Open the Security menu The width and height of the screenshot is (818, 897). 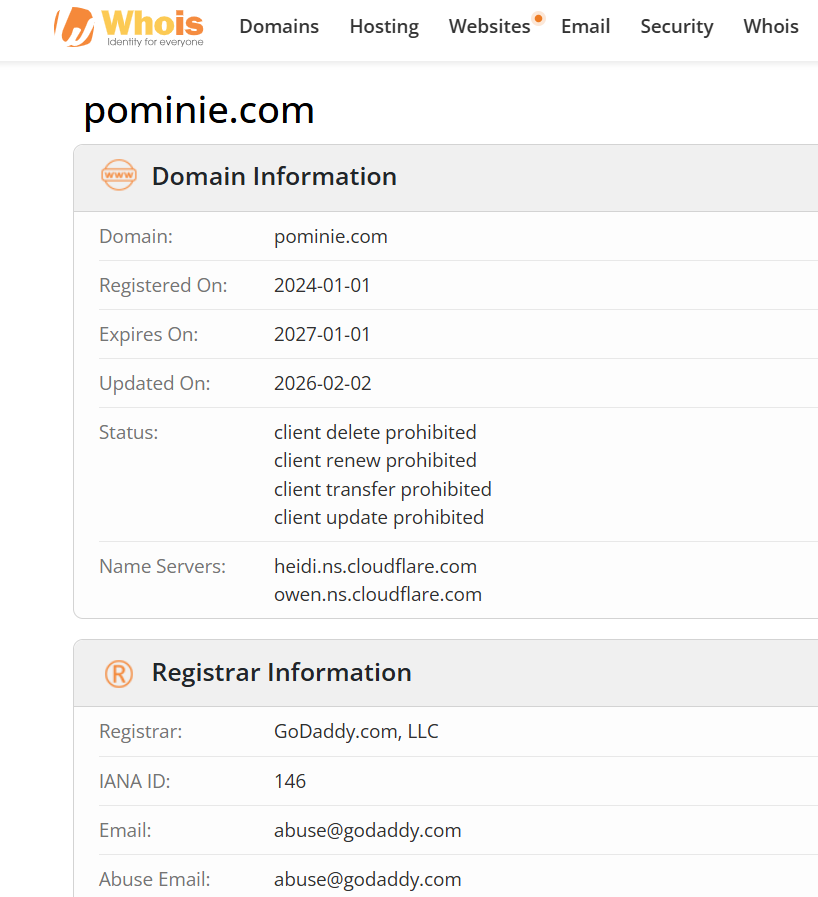click(x=677, y=26)
